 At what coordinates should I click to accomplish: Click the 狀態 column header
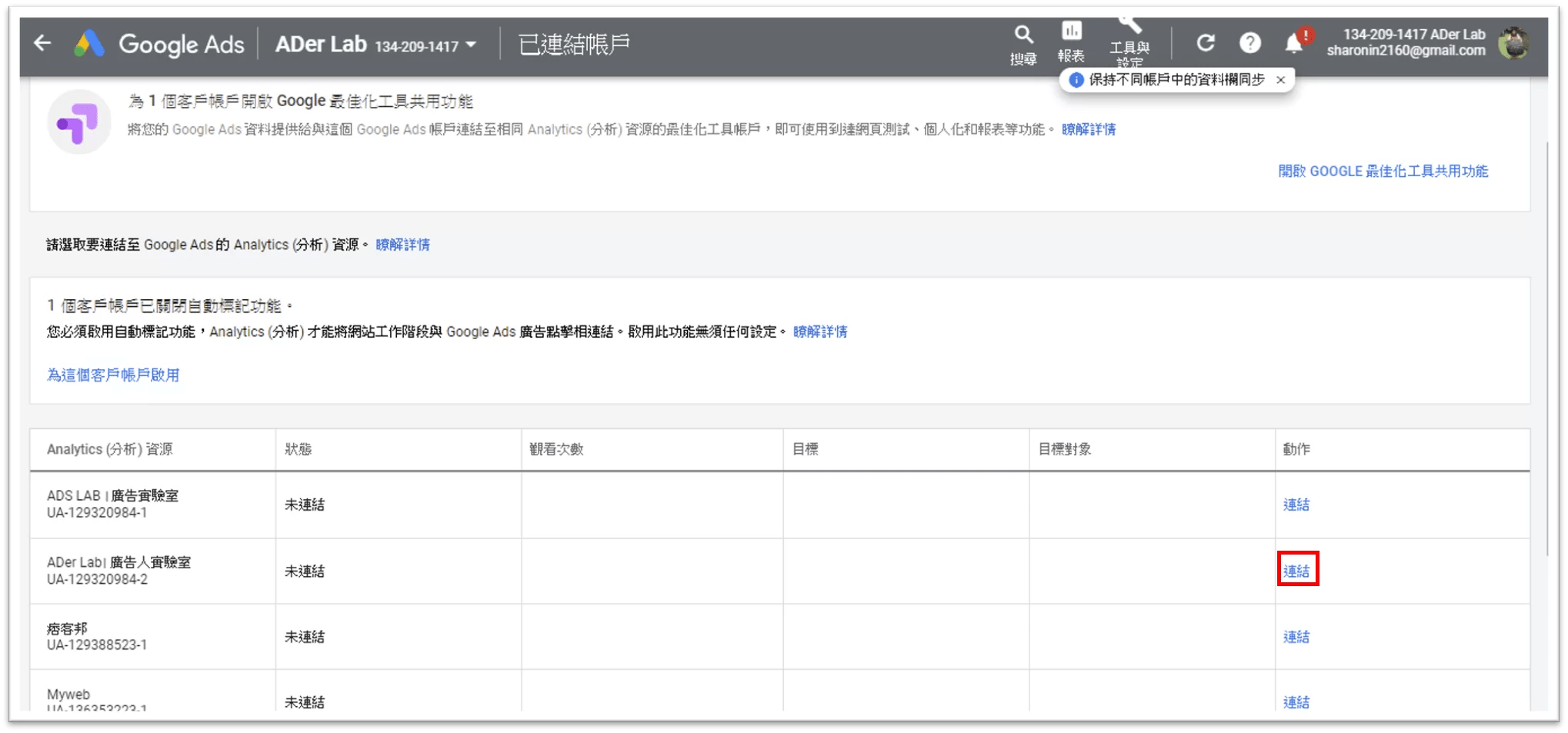pyautogui.click(x=299, y=449)
